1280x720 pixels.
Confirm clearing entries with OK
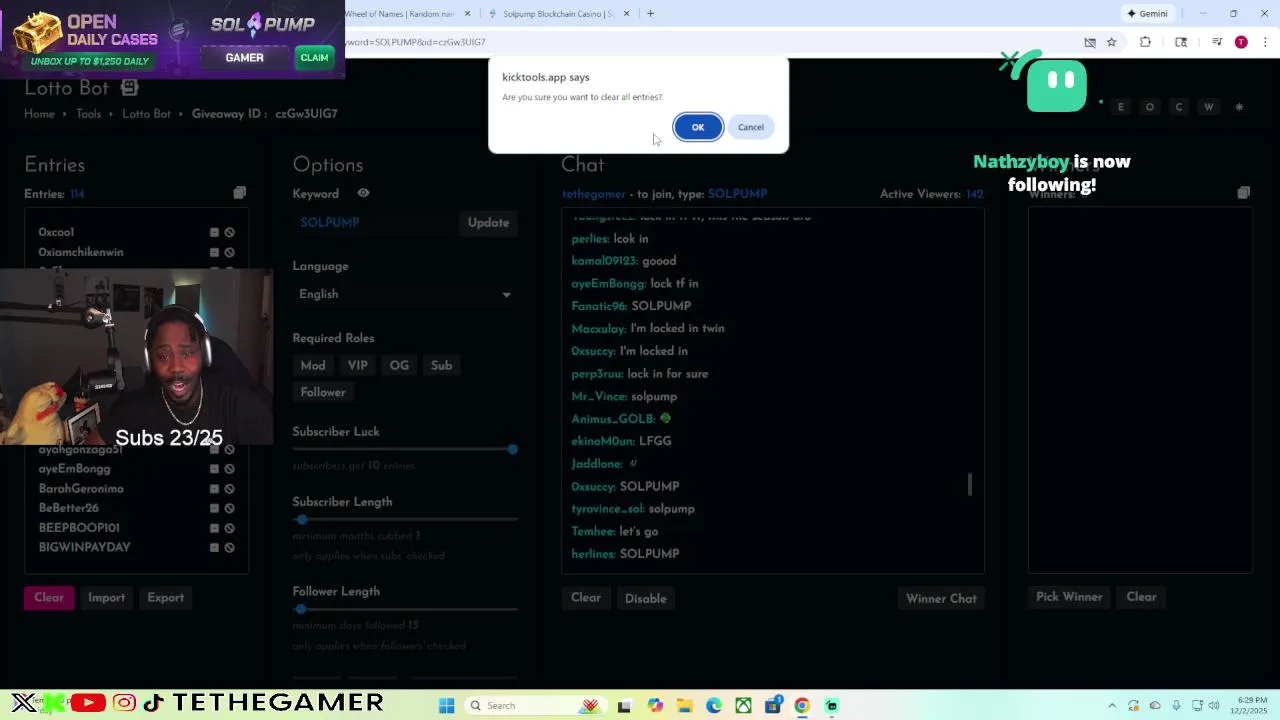coord(698,127)
